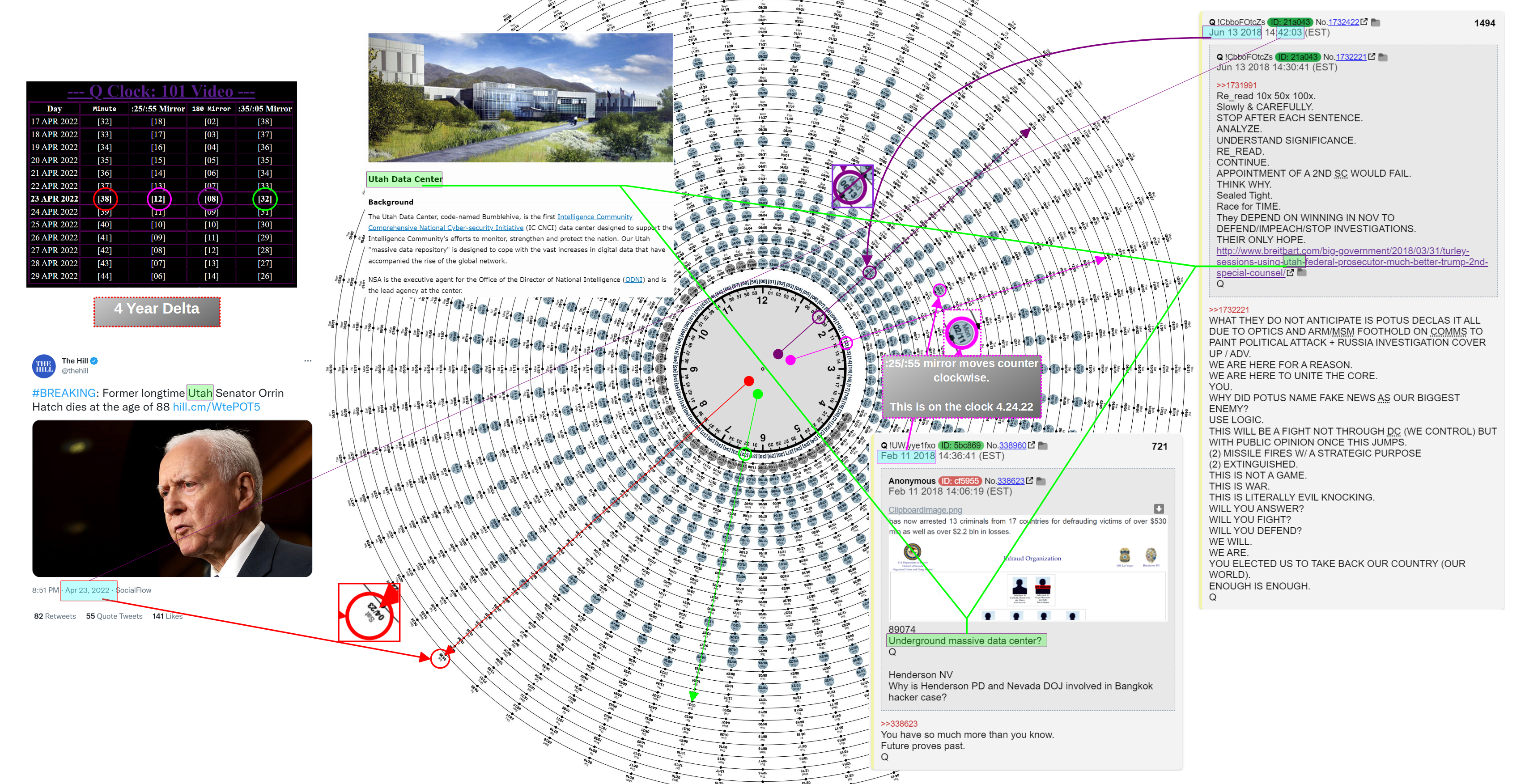This screenshot has height=784, width=1525.
Task: Click the #BREAKING hashtag in tweet
Action: [x=64, y=393]
